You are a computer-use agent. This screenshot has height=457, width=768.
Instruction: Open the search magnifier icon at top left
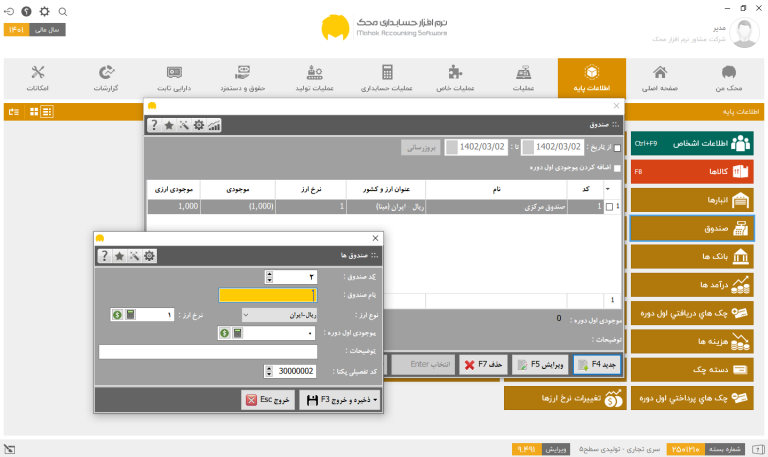pyautogui.click(x=63, y=11)
